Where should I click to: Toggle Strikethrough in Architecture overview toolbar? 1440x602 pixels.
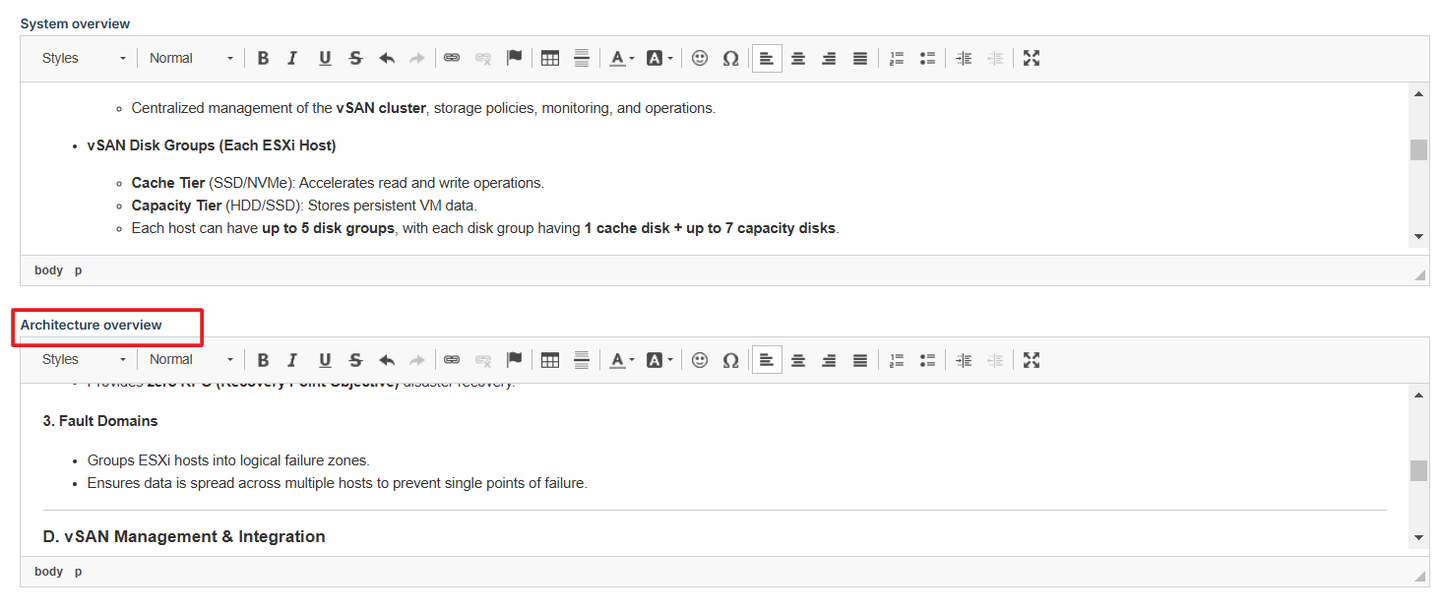coord(355,360)
